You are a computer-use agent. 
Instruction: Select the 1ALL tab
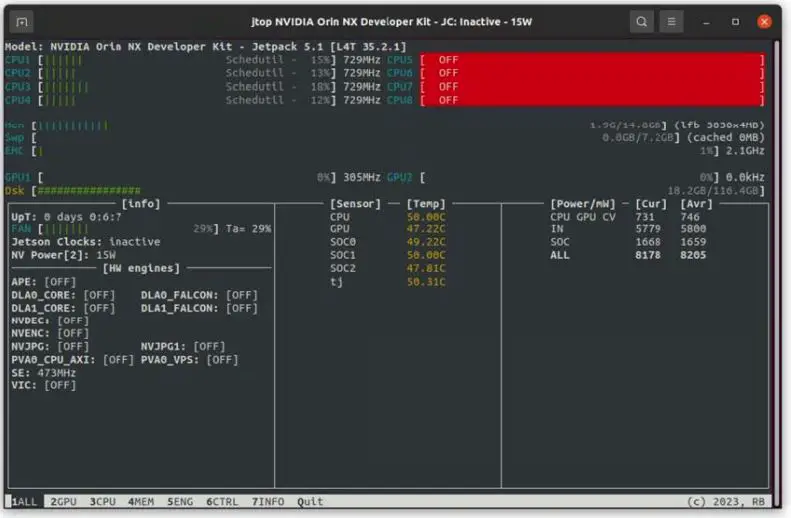(x=25, y=501)
